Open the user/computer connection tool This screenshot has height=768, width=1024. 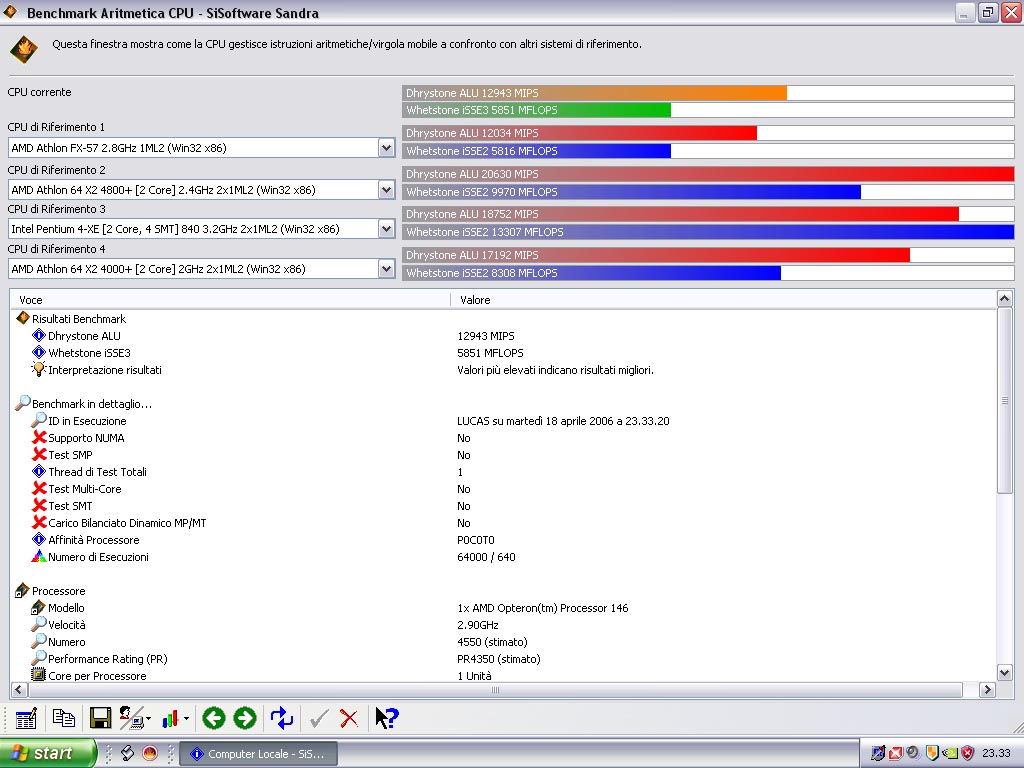point(131,718)
